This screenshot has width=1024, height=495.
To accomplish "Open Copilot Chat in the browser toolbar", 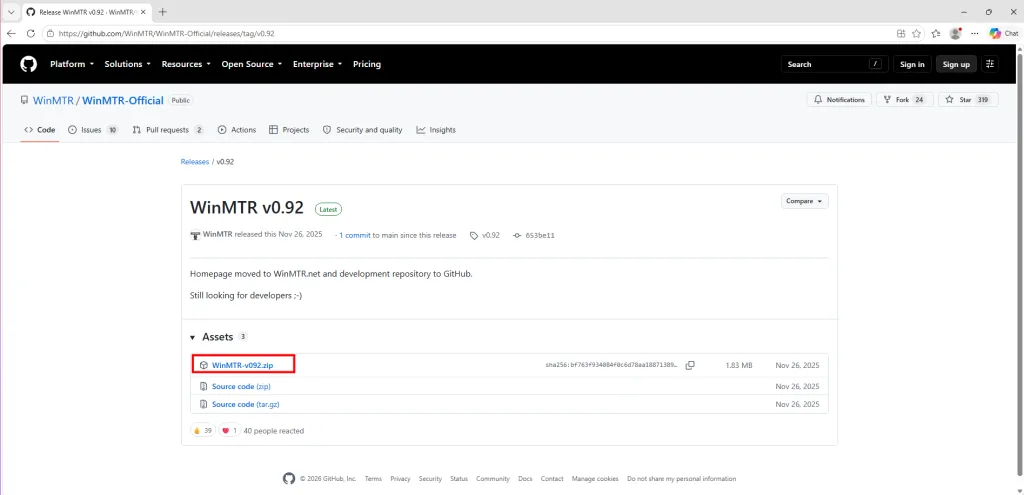I will coord(1003,33).
